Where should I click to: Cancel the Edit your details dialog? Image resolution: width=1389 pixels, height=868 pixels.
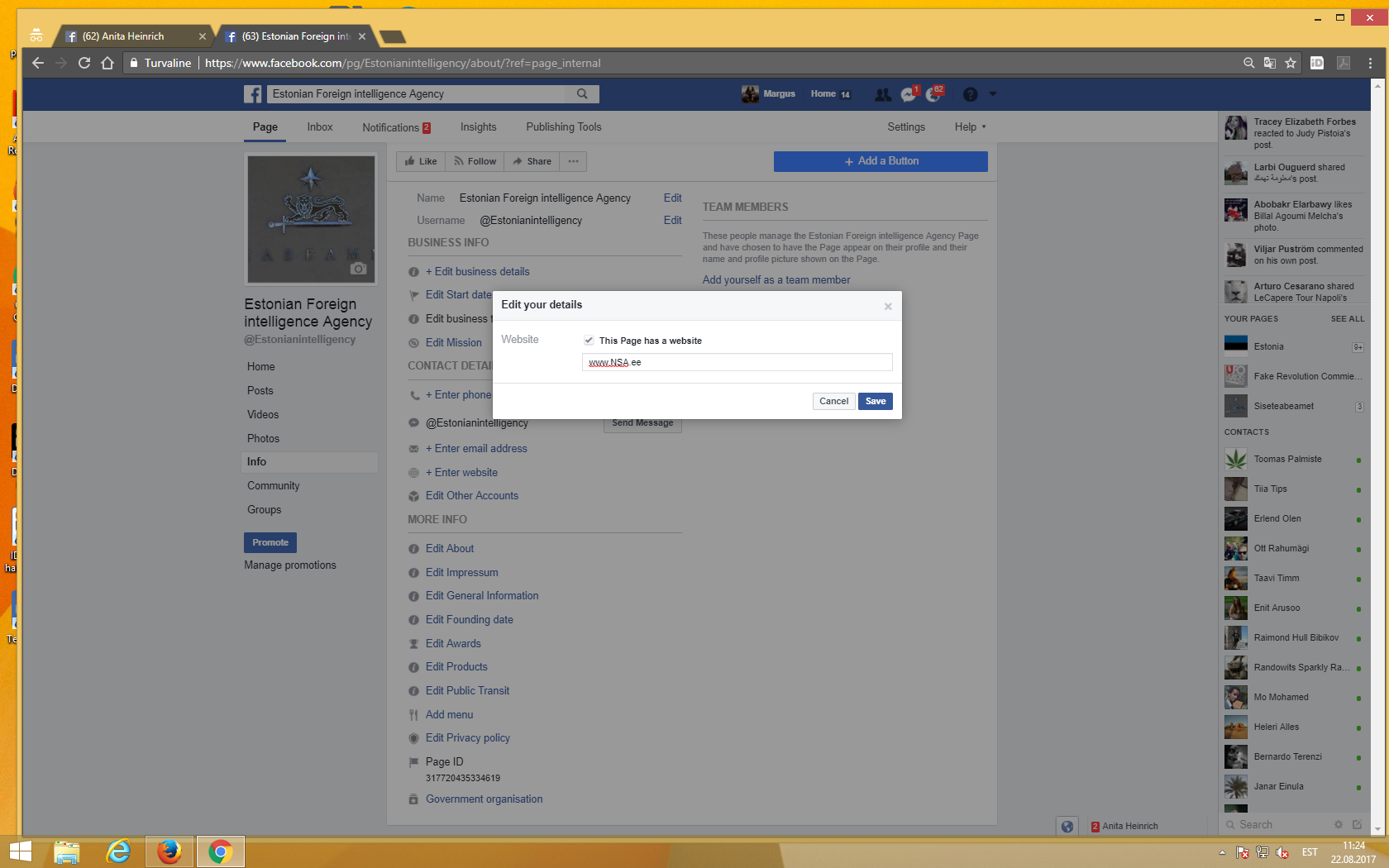pyautogui.click(x=833, y=401)
